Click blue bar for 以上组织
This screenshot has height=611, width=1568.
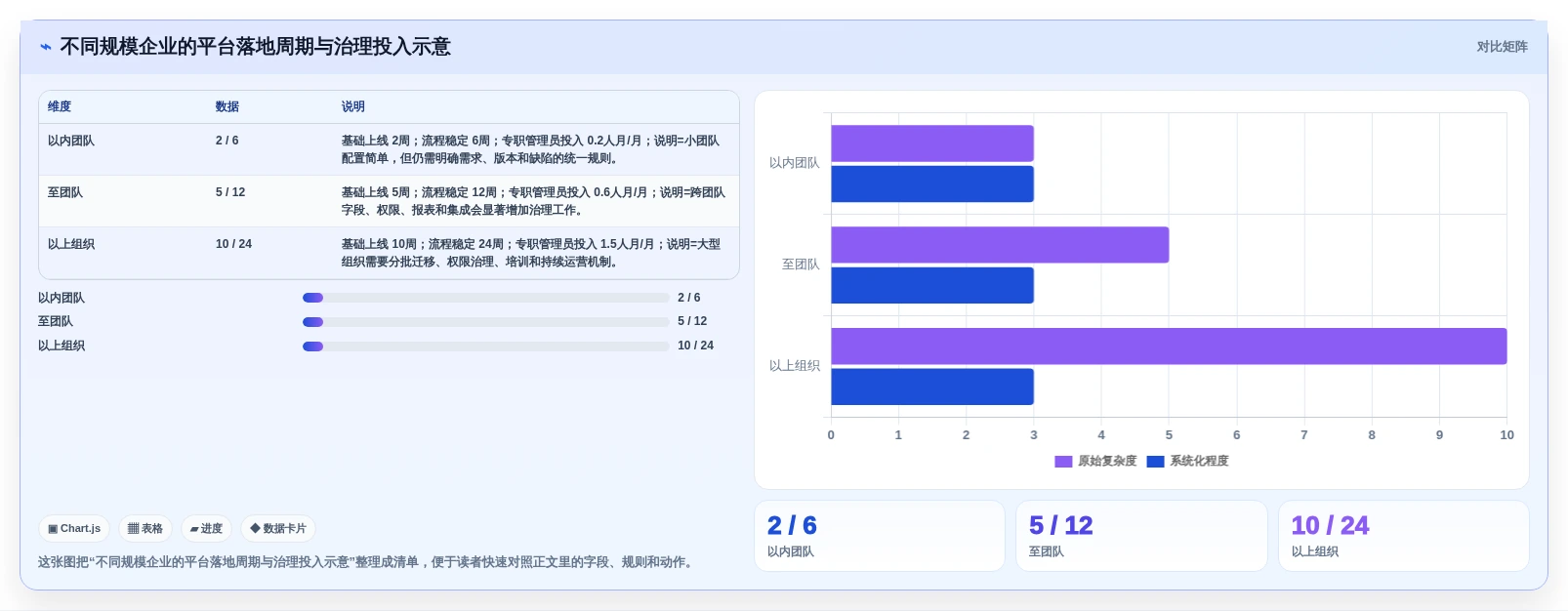click(x=932, y=387)
